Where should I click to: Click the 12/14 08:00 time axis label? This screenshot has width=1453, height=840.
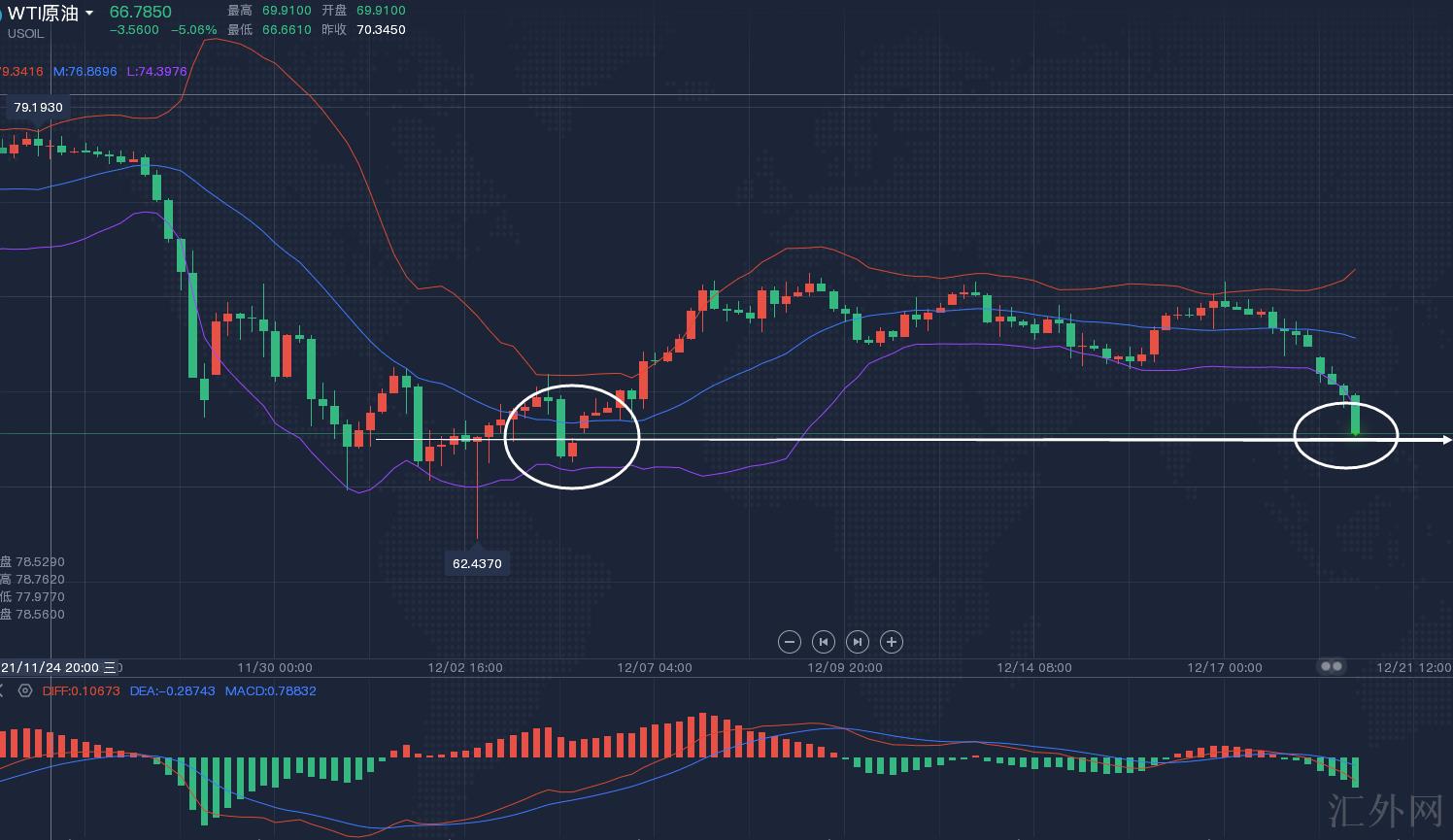pos(1034,668)
